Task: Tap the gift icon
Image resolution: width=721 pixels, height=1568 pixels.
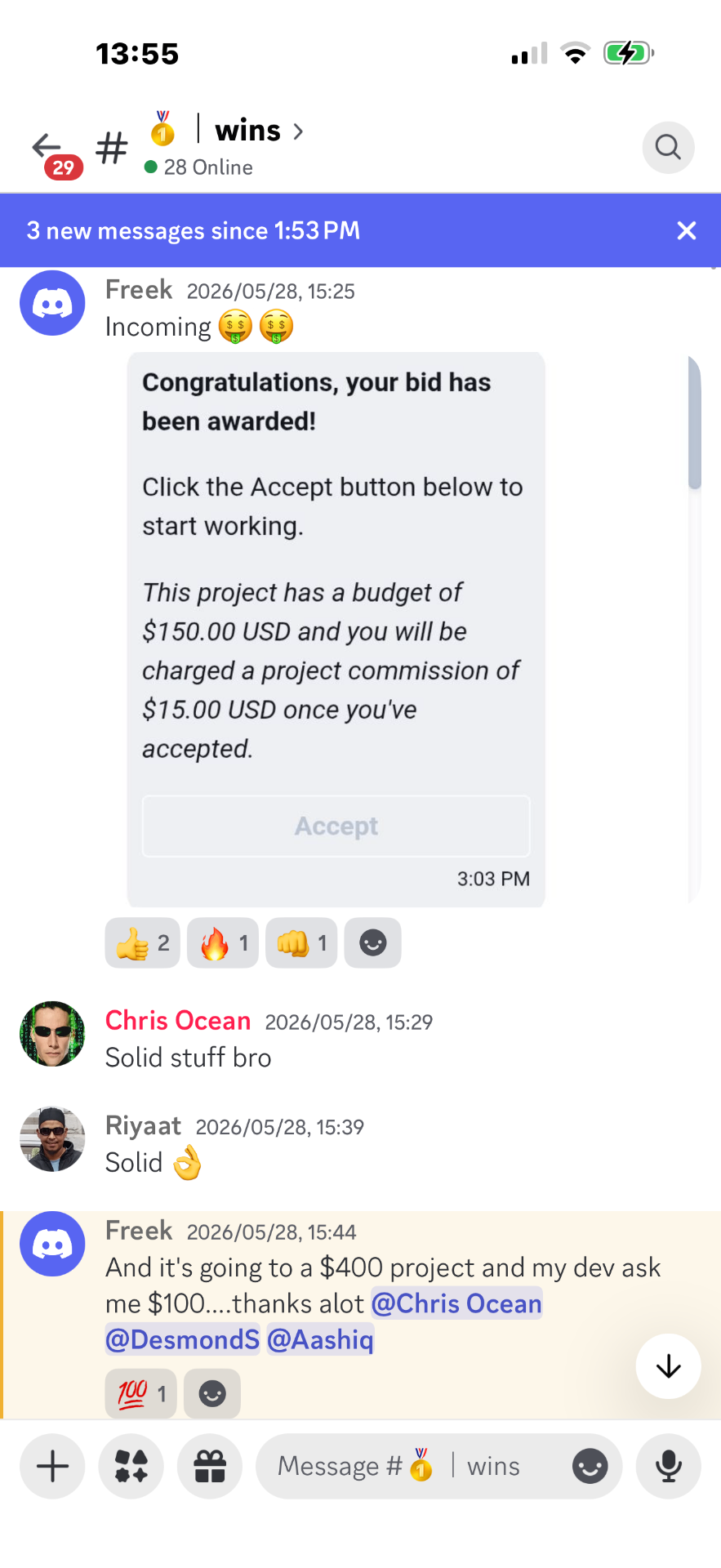Action: pyautogui.click(x=210, y=1466)
